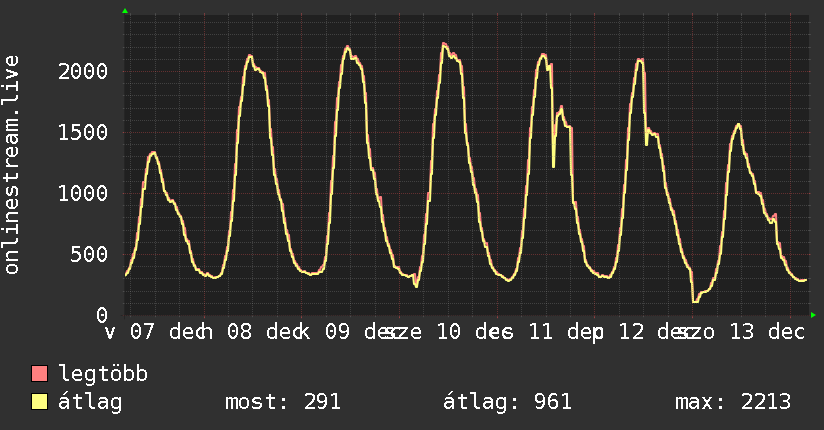Click the "most: 291" current value
The image size is (824, 430).
coord(284,402)
